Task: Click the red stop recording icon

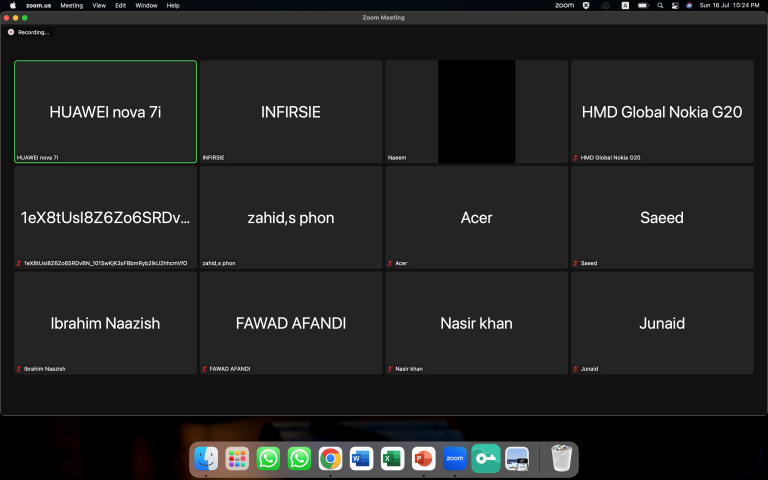Action: pyautogui.click(x=11, y=32)
